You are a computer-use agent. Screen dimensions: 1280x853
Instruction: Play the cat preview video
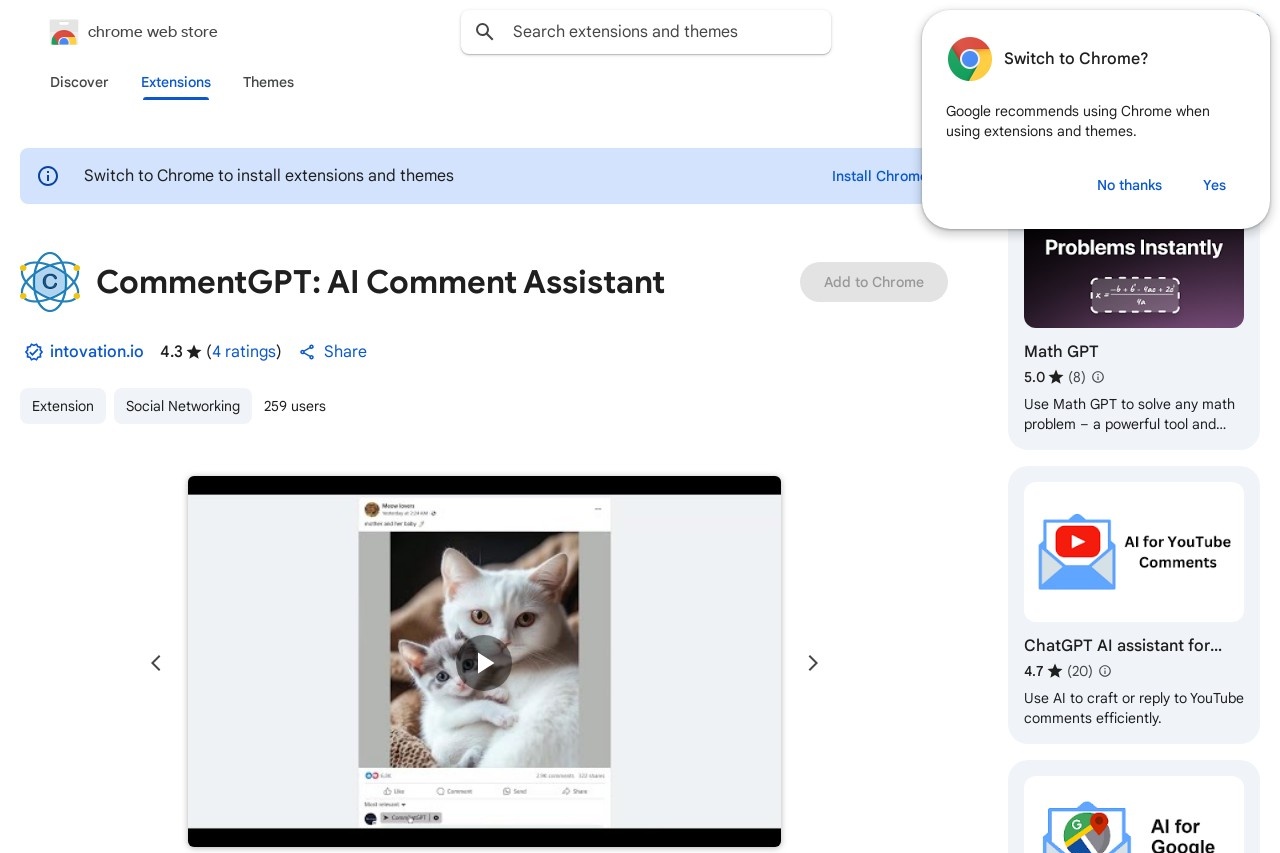pos(484,663)
